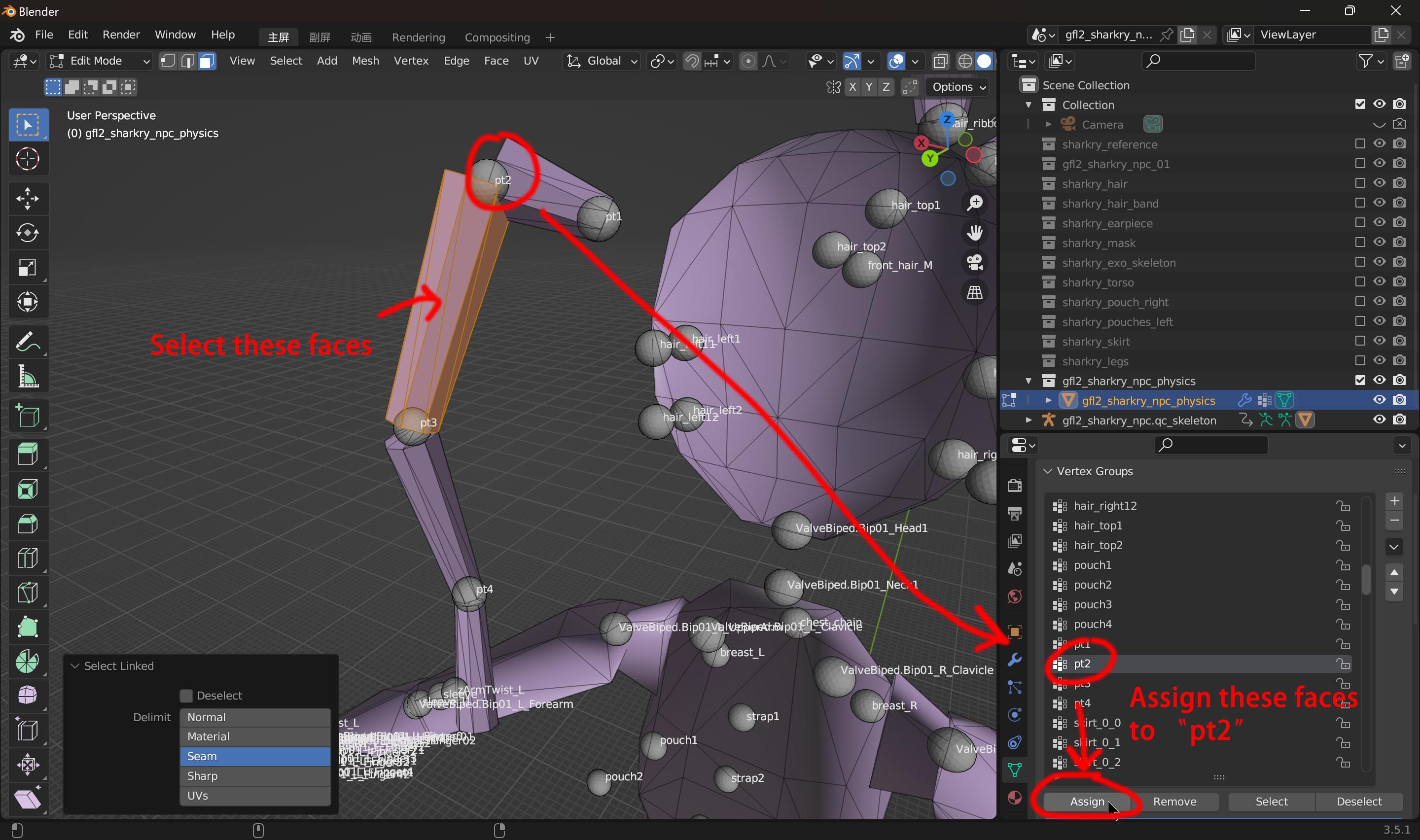This screenshot has height=840, width=1420.
Task: Toggle camera view in viewport gizmo
Action: click(x=975, y=262)
